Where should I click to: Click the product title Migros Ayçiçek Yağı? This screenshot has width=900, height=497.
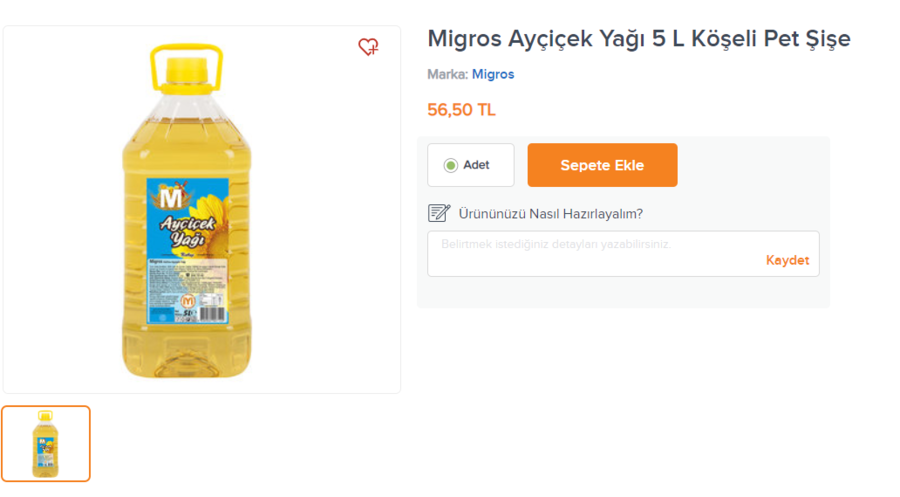(639, 39)
